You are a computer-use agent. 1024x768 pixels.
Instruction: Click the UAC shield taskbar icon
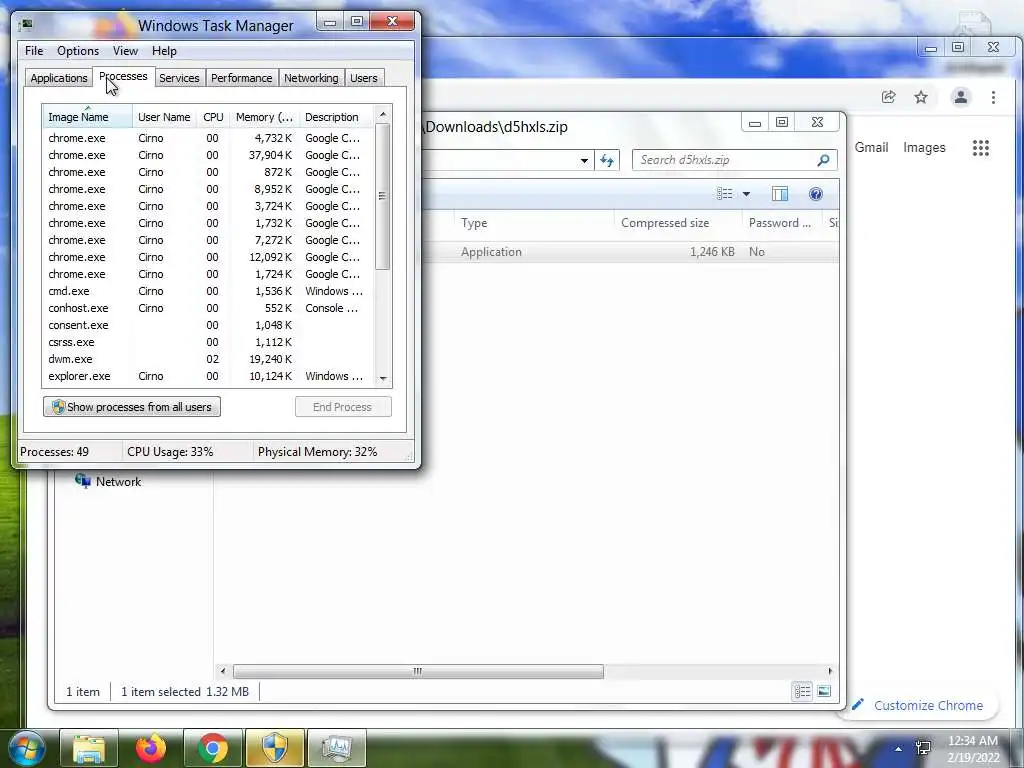[x=275, y=748]
